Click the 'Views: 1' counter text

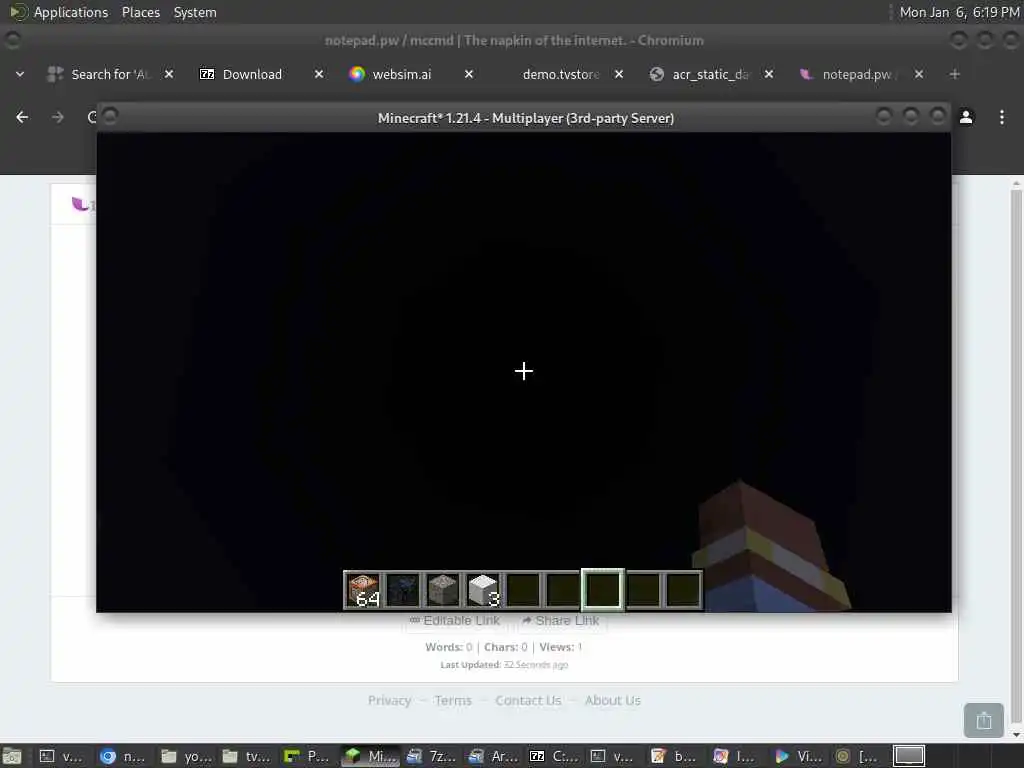560,647
